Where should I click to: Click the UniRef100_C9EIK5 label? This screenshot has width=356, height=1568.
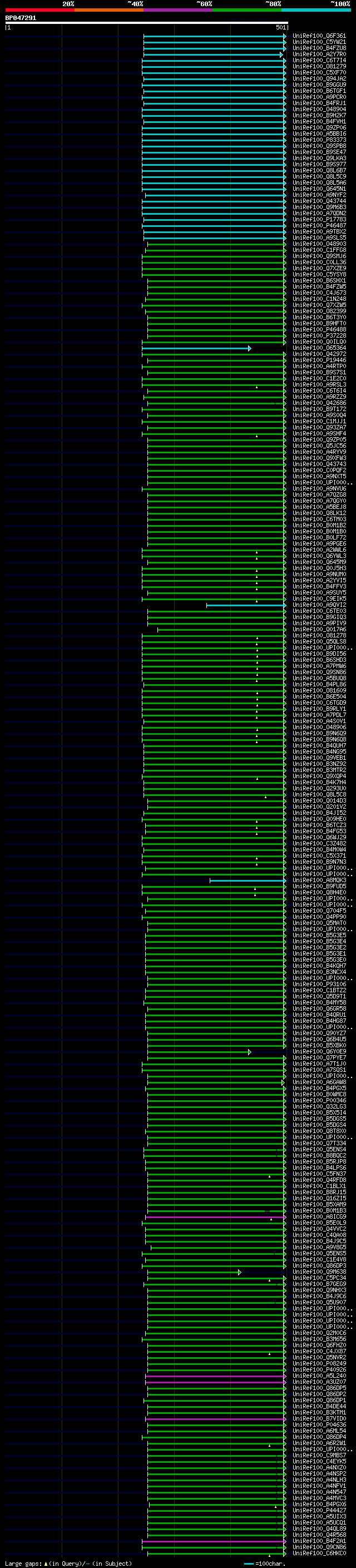click(x=319, y=599)
